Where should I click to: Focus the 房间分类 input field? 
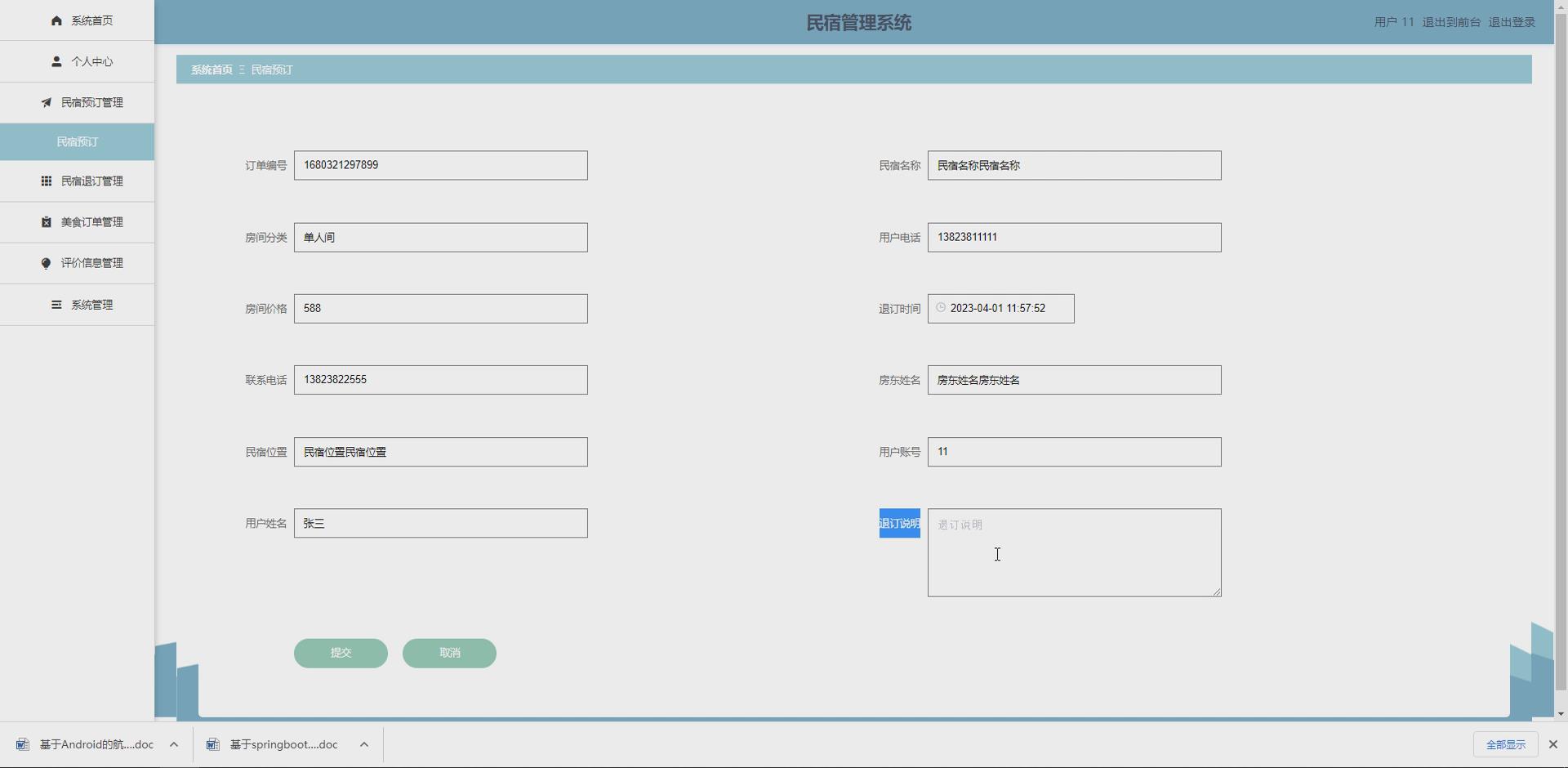pyautogui.click(x=440, y=237)
